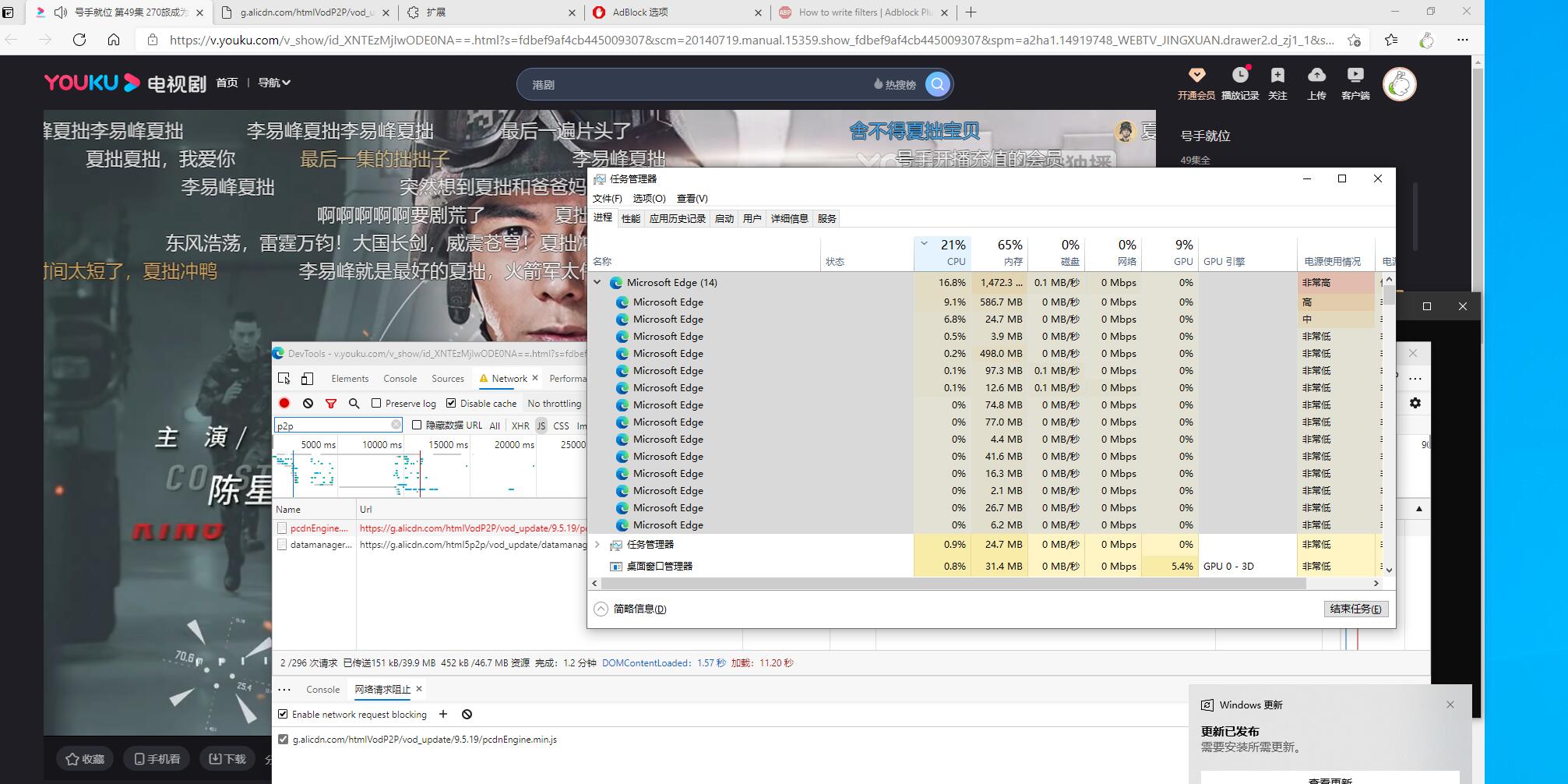Mute the tab playing audio

pos(61,12)
